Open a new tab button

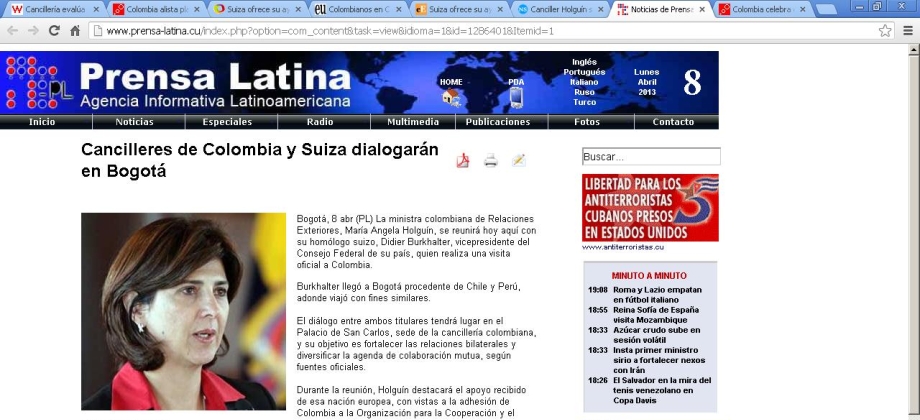pos(826,9)
